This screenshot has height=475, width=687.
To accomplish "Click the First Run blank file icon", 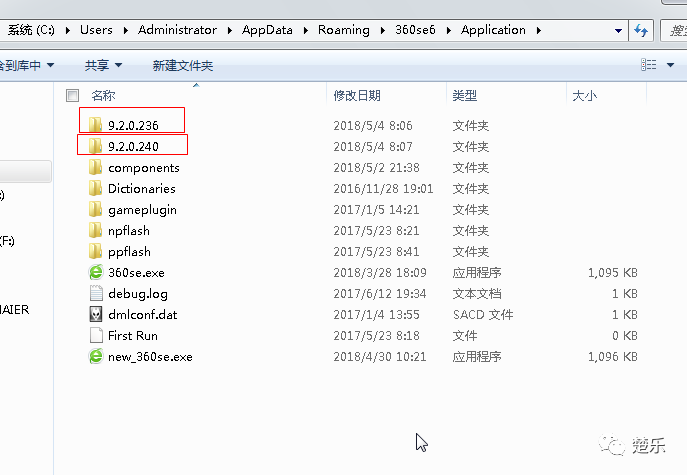I will (96, 335).
